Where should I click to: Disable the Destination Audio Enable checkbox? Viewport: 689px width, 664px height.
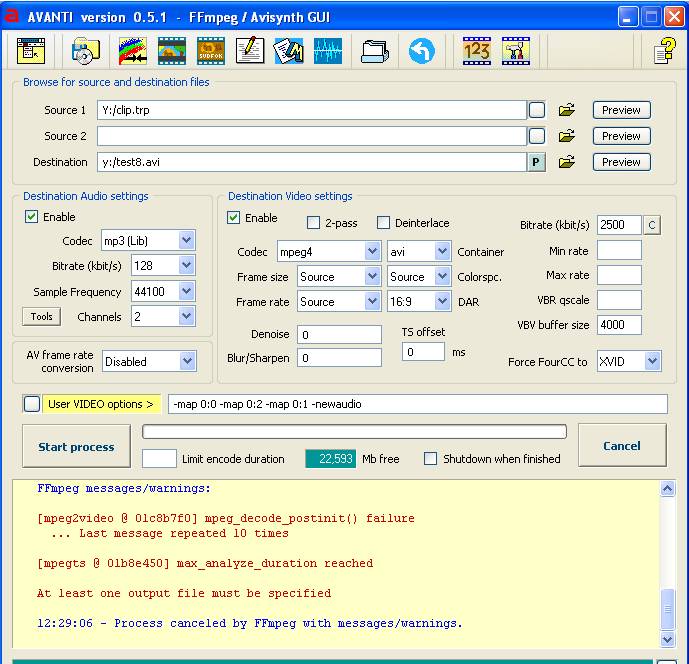(x=32, y=217)
